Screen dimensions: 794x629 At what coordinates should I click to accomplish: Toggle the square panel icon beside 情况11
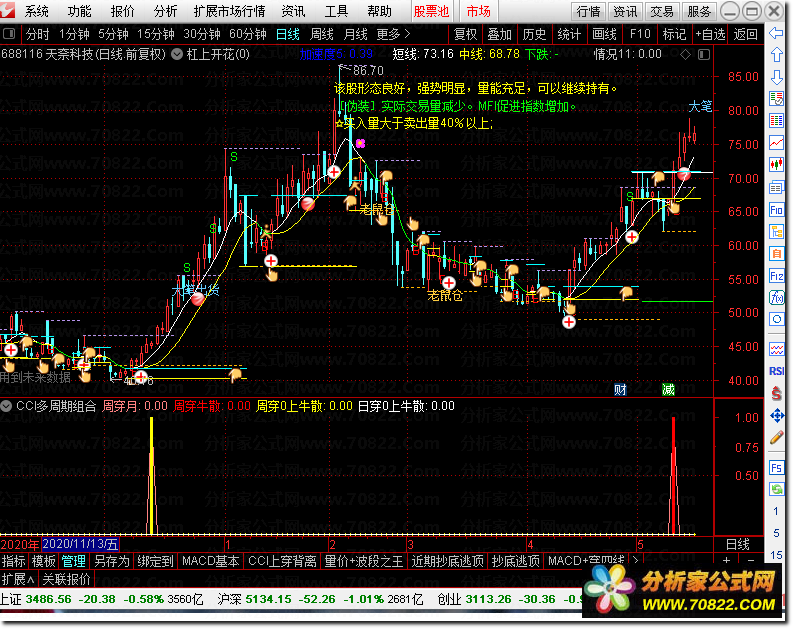(704, 54)
